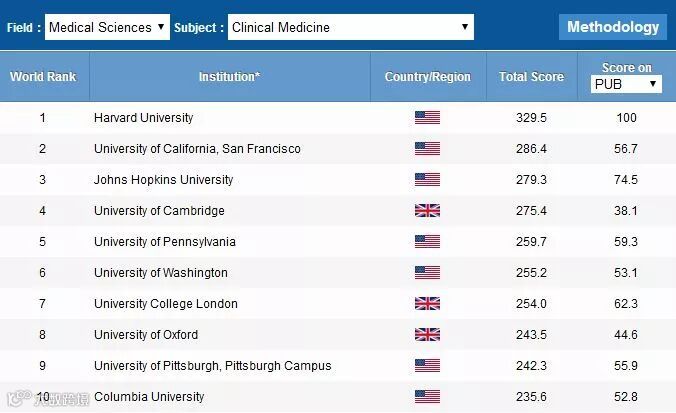Click the Institution column header
This screenshot has height=413, width=676.
point(229,77)
